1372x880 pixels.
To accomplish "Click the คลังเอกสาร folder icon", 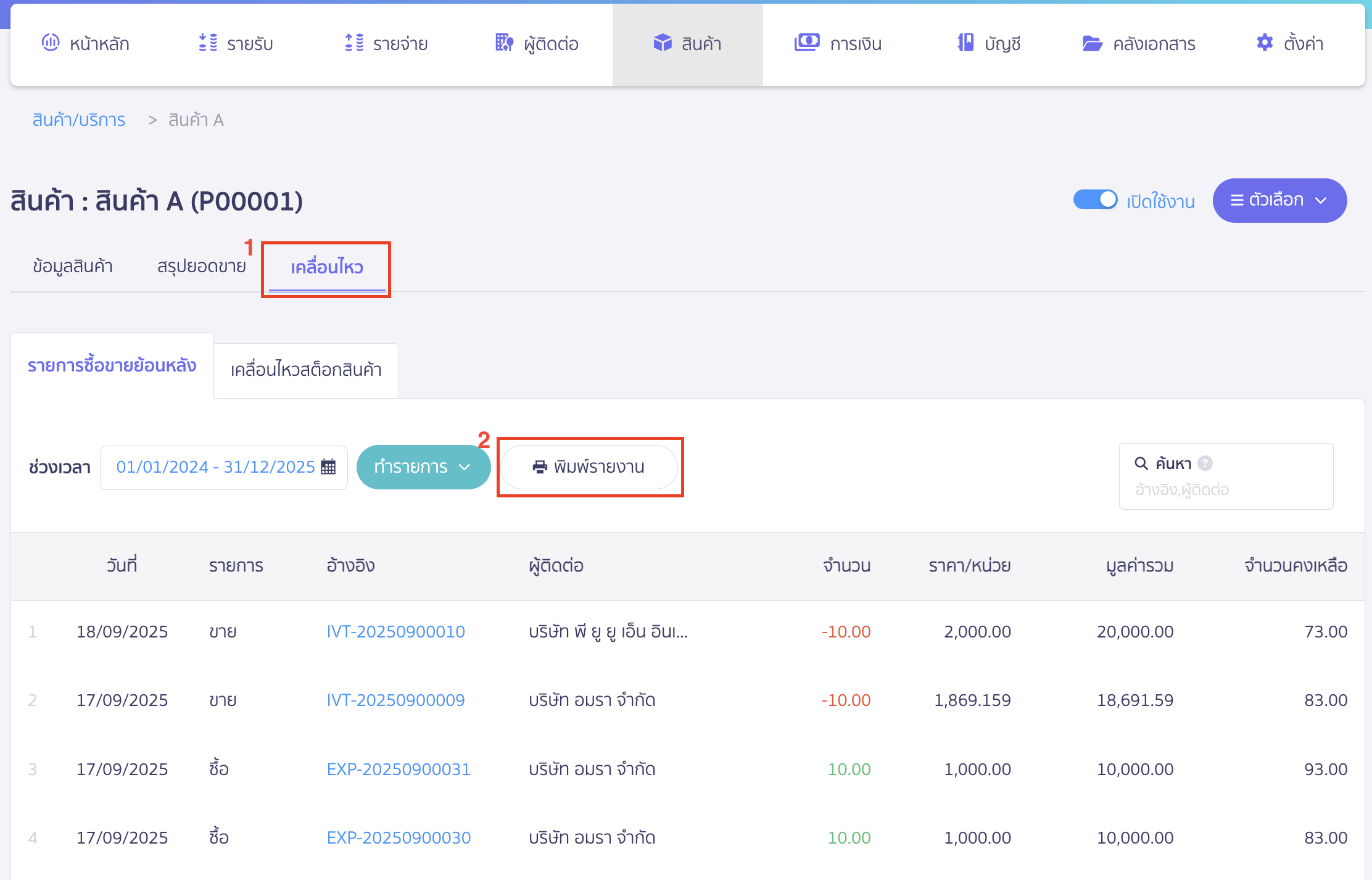I will (x=1092, y=43).
